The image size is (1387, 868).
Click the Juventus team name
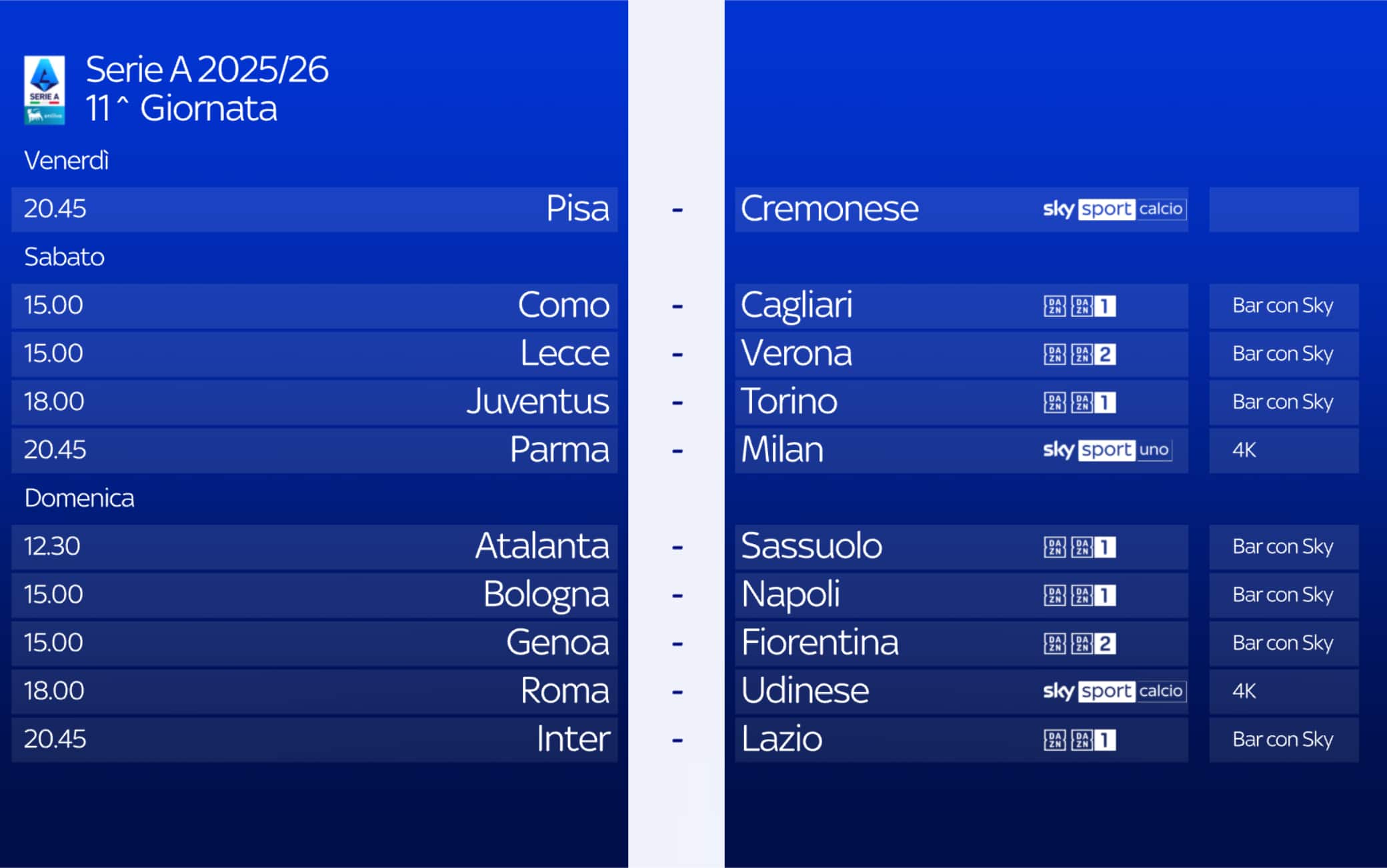pyautogui.click(x=537, y=402)
